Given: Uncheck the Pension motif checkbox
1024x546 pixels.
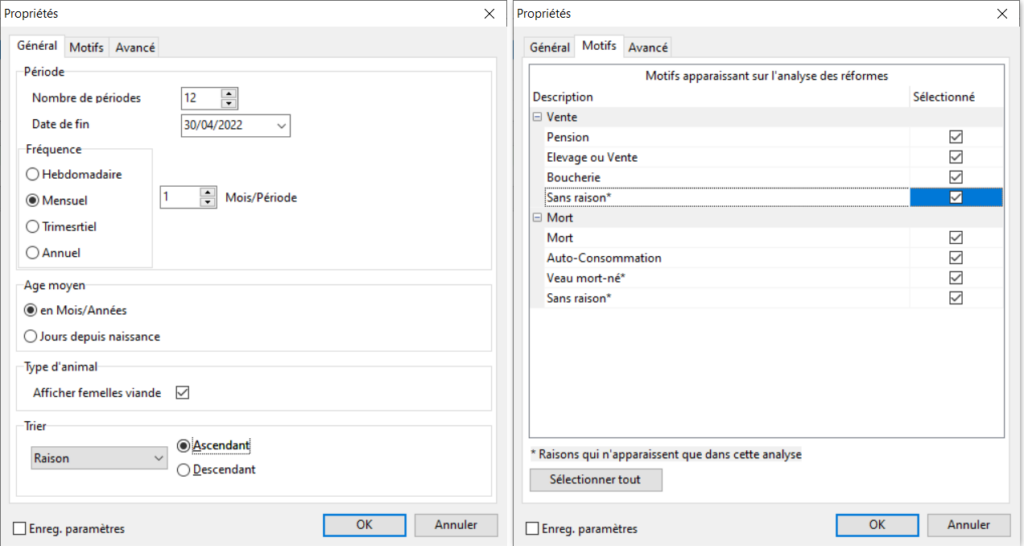Looking at the screenshot, I should coord(955,137).
